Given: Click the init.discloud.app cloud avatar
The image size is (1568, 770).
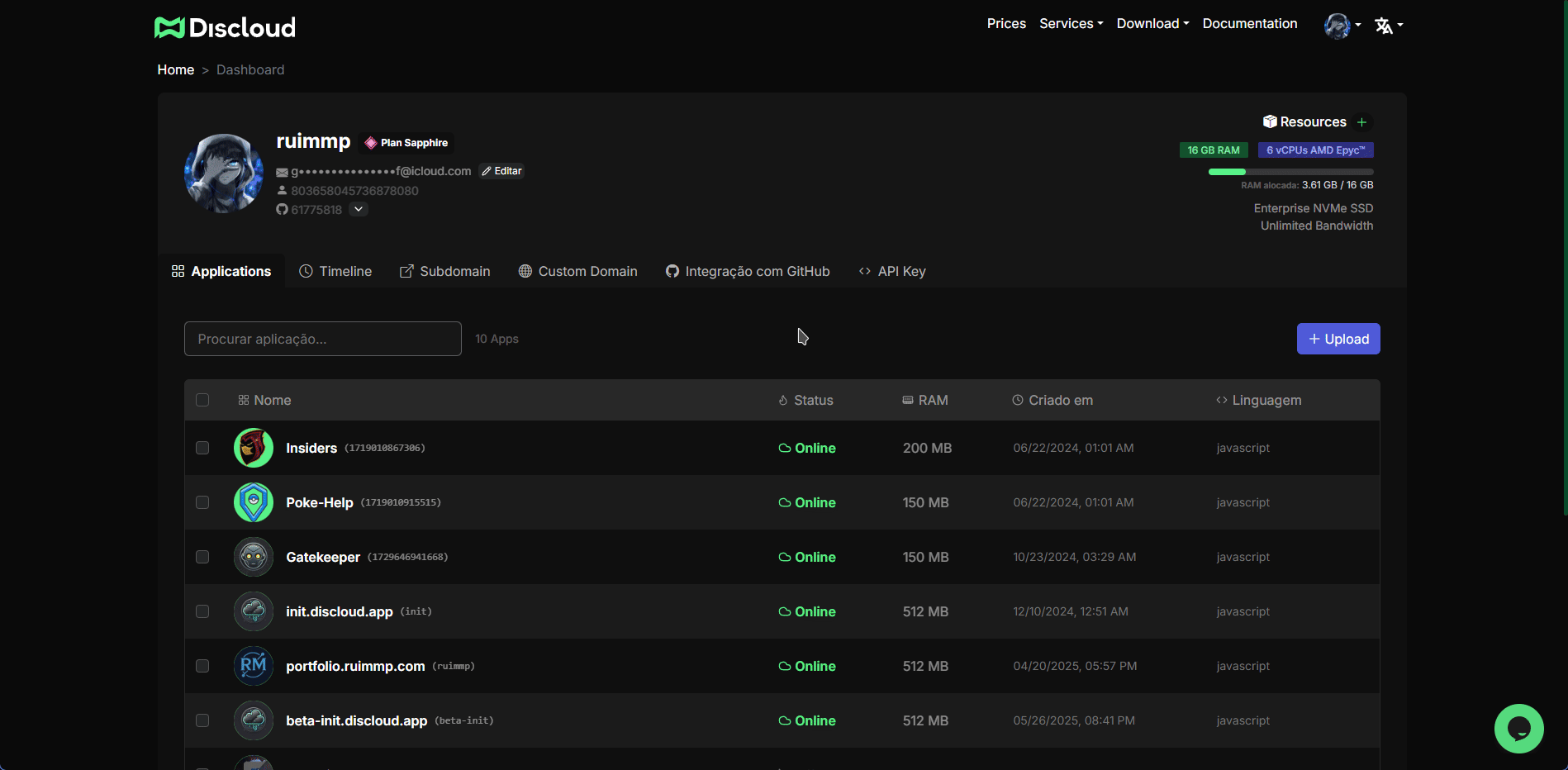Looking at the screenshot, I should tap(254, 611).
